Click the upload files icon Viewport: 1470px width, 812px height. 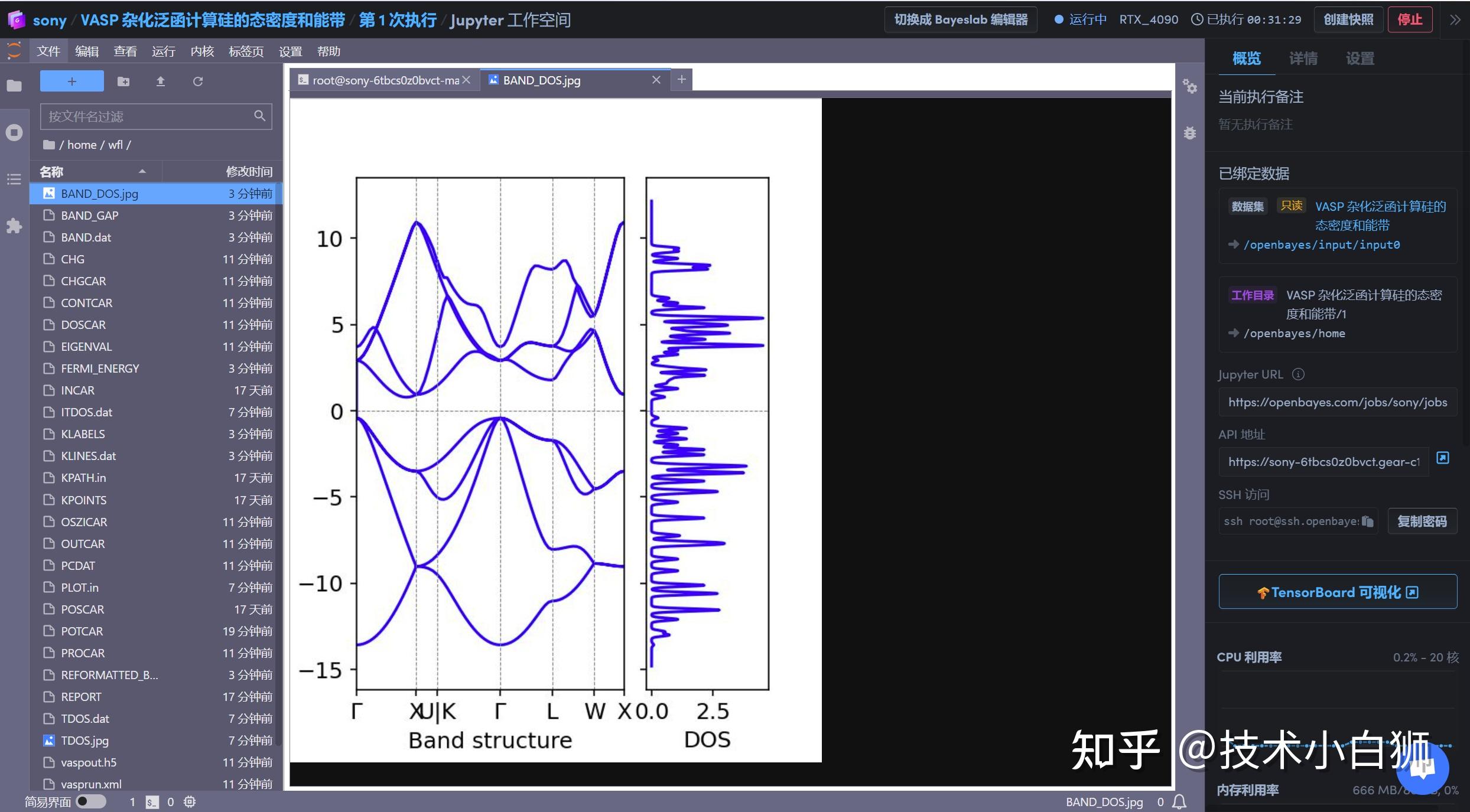tap(160, 81)
